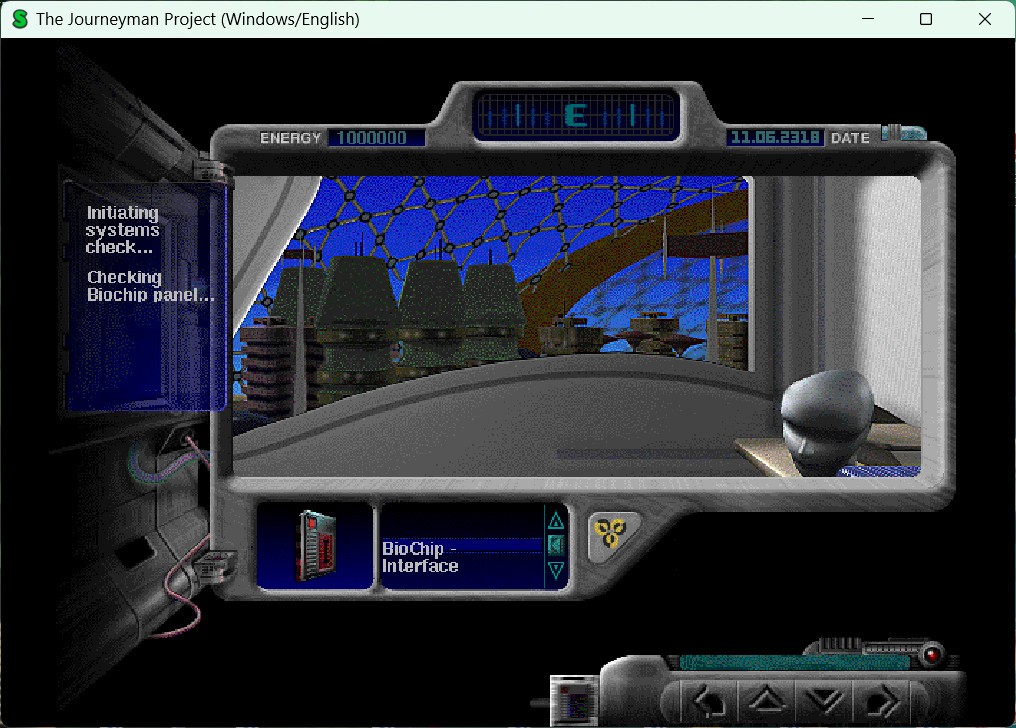Turn right with the curved right arrow

881,701
